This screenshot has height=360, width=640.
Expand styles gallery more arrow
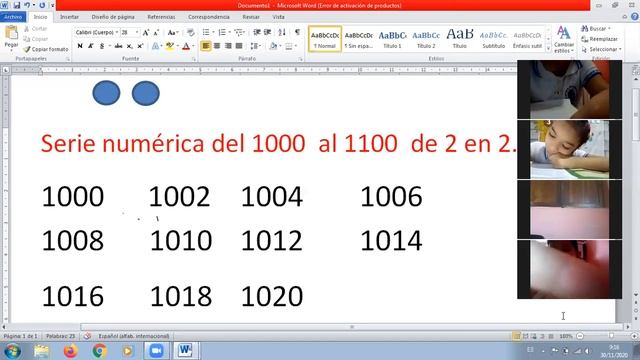[548, 49]
